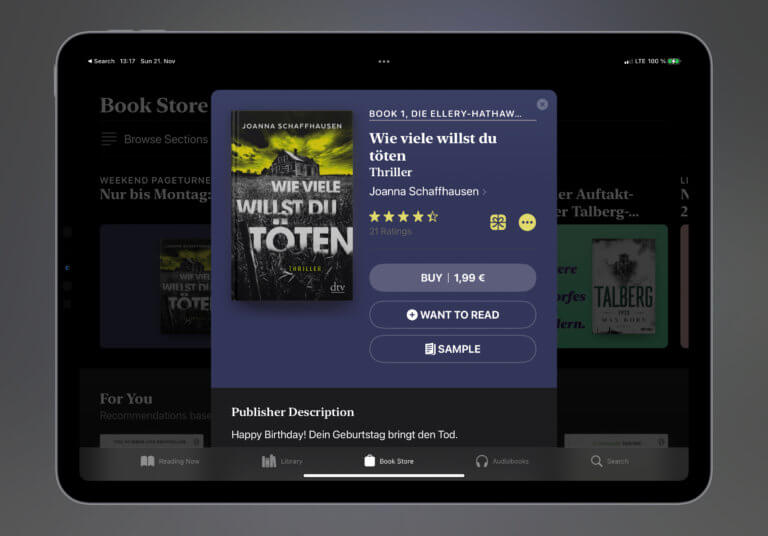
Task: Download a Sample of the book
Action: (452, 349)
